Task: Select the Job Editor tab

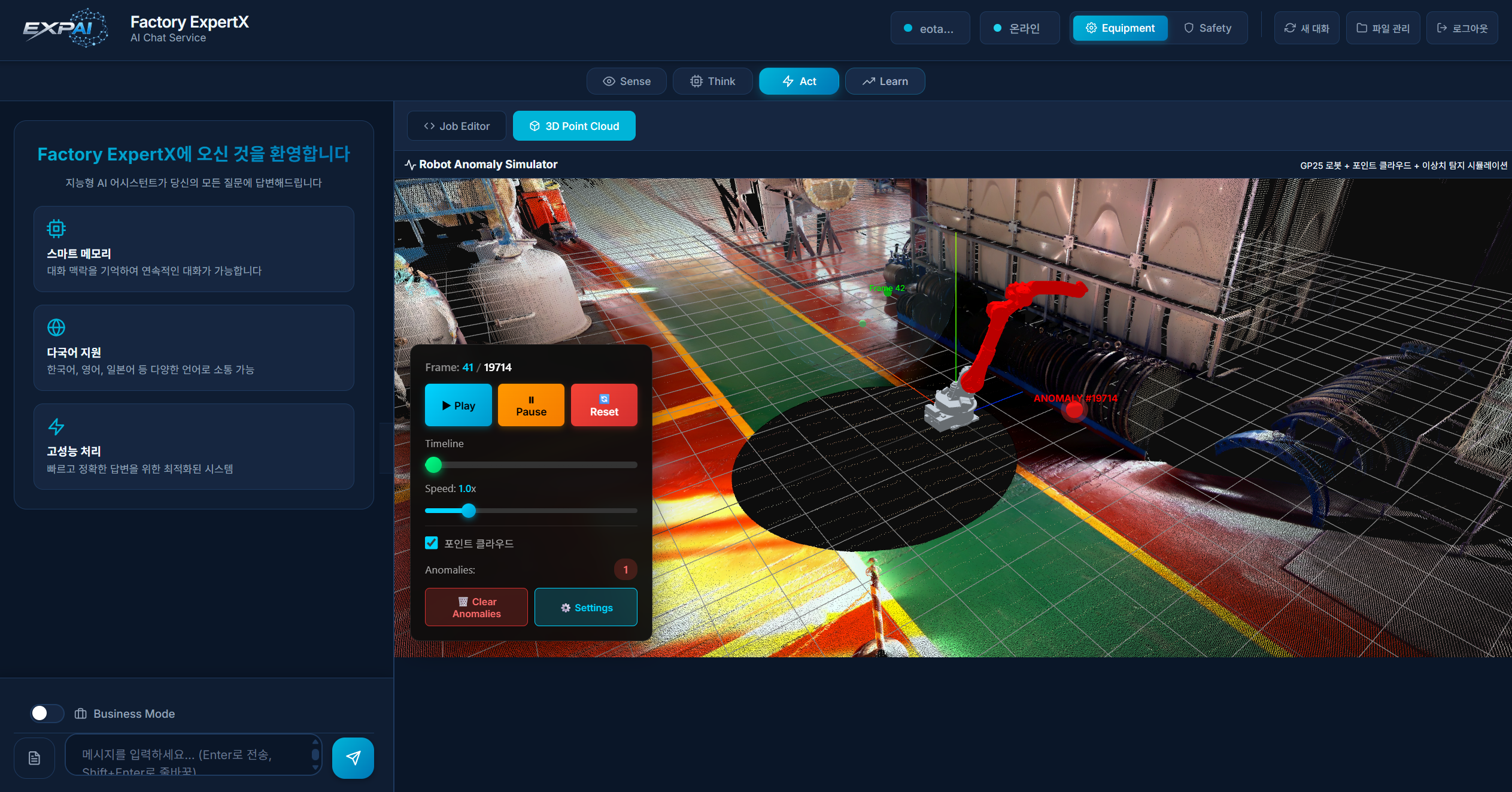Action: (x=456, y=126)
